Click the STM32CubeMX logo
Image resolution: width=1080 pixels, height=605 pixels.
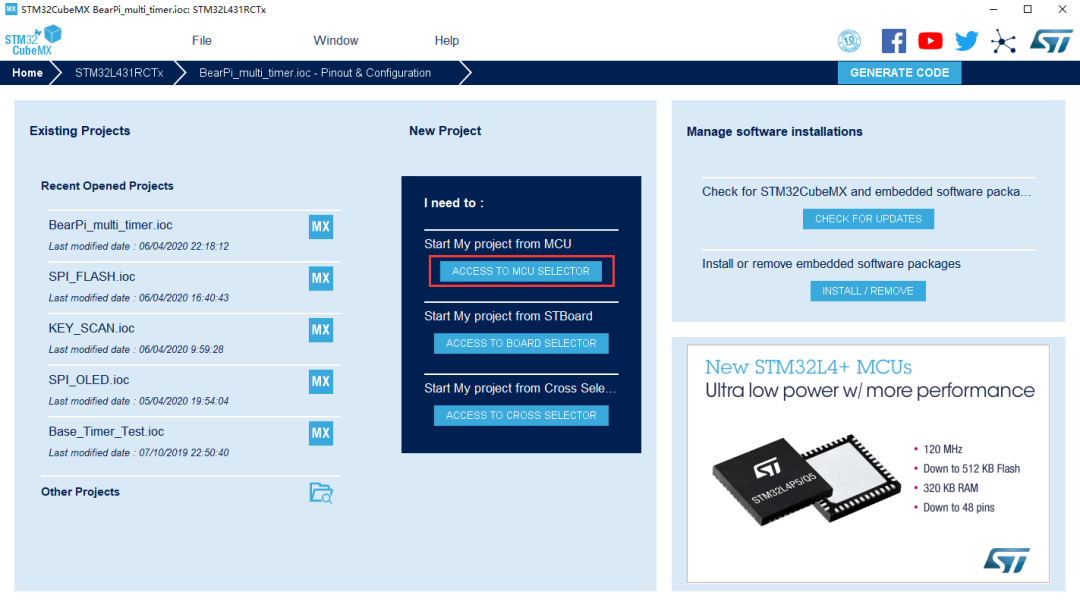coord(32,41)
